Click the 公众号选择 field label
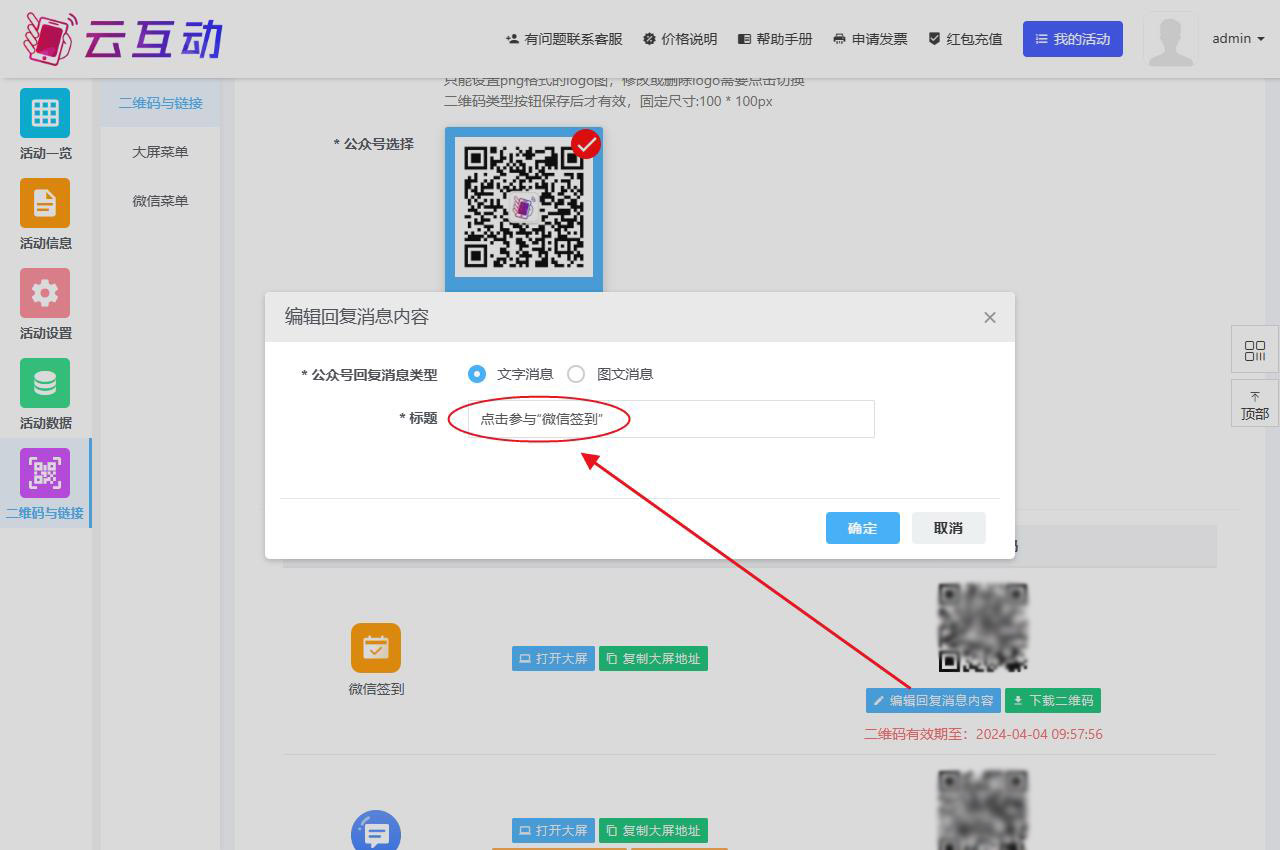Screen dimensions: 1280x850 (x=374, y=144)
